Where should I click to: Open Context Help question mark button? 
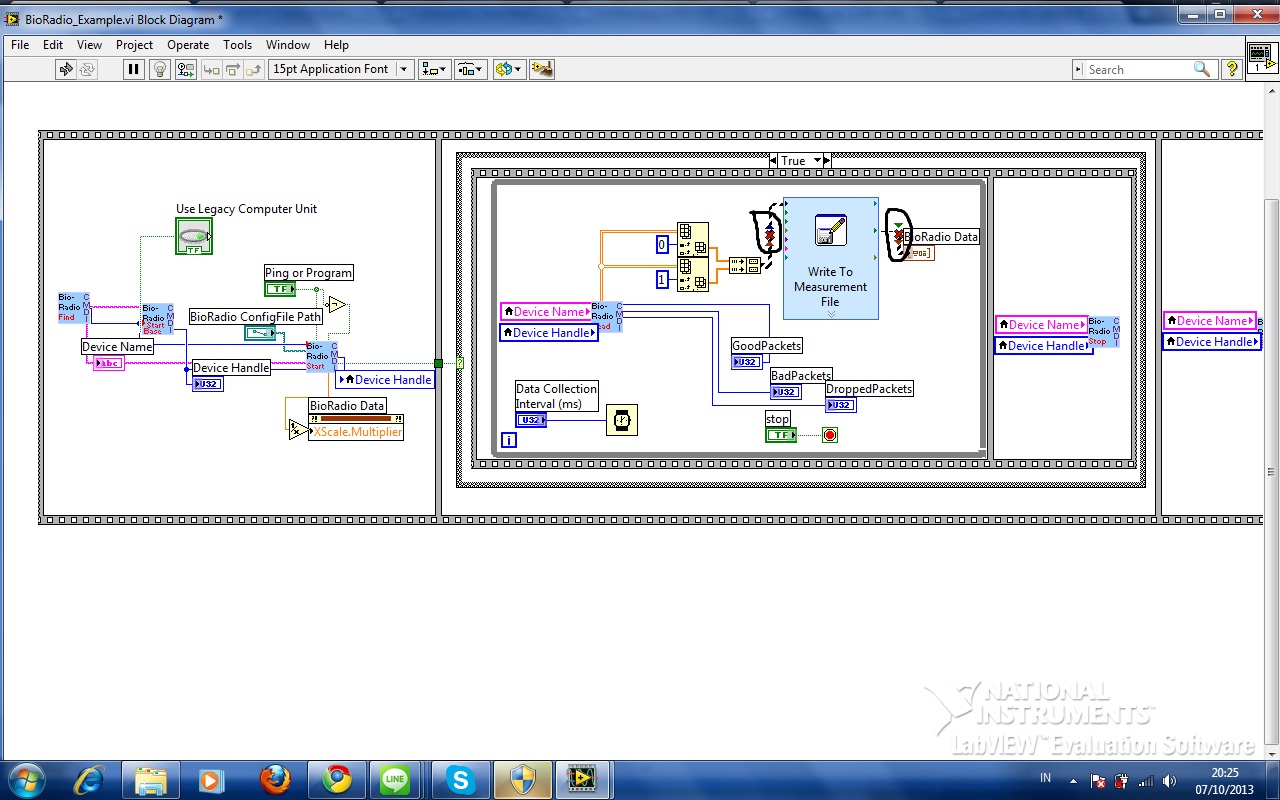(1232, 69)
